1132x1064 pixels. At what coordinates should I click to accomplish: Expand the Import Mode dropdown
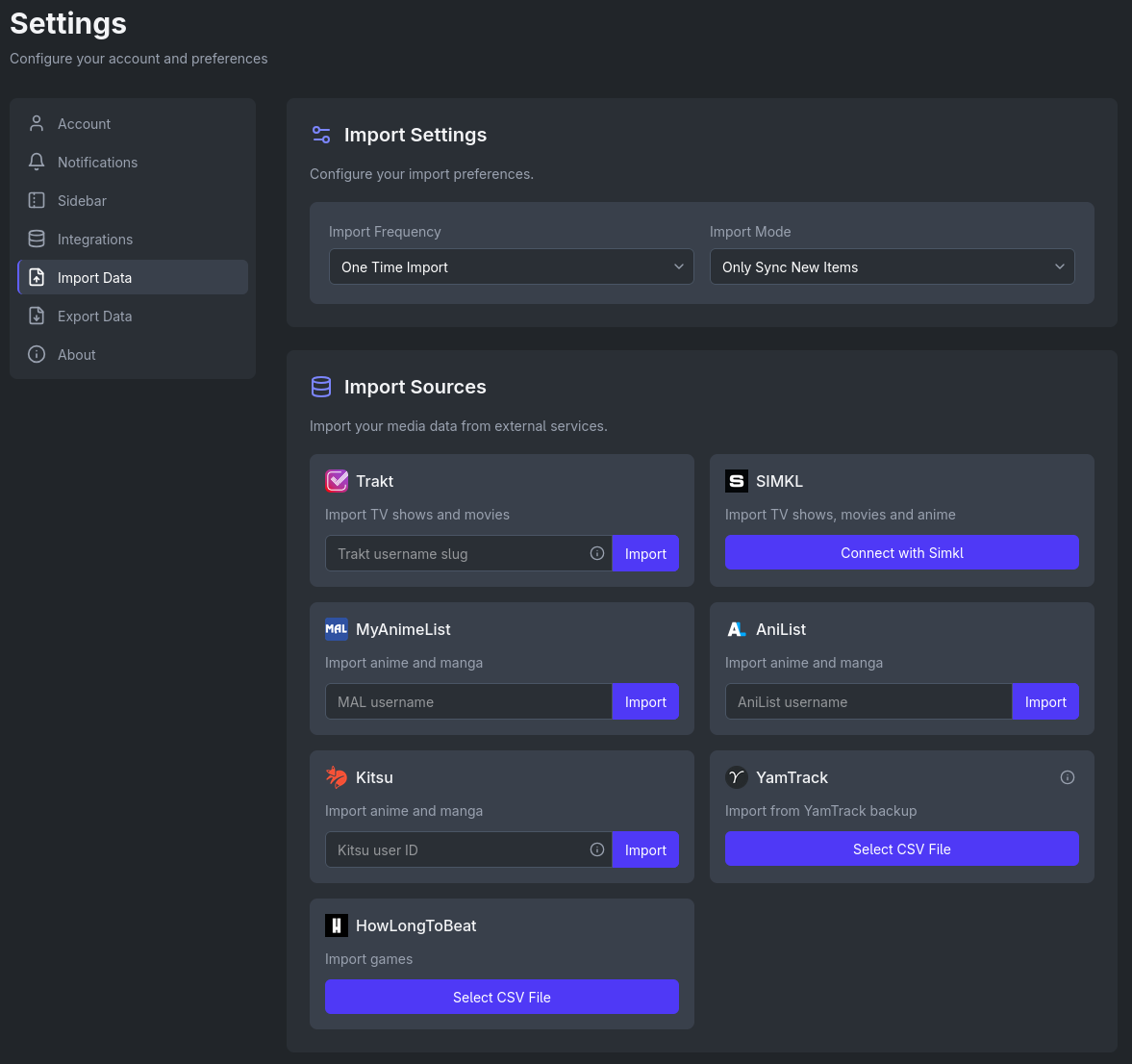coord(892,267)
